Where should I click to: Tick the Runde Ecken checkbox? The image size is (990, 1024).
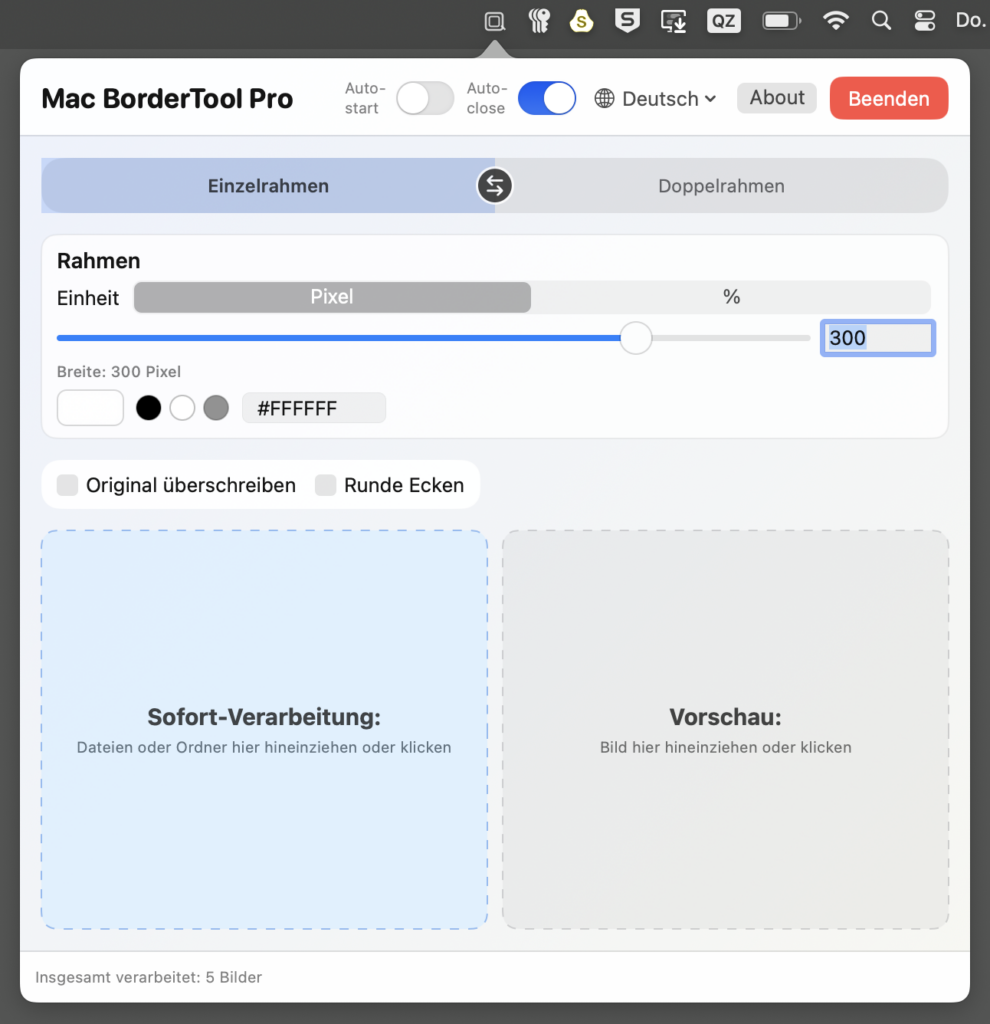click(x=326, y=485)
